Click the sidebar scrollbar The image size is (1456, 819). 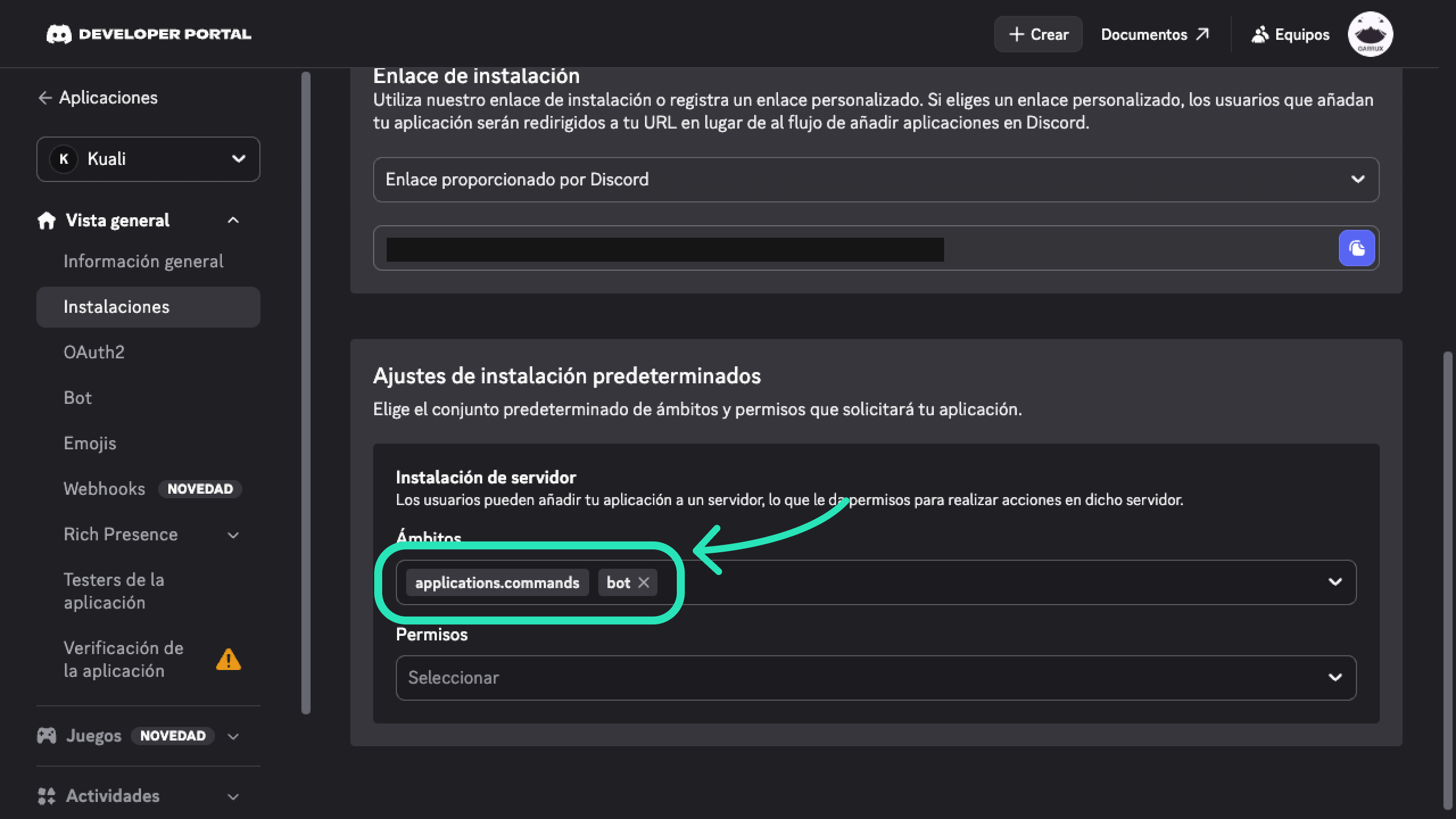click(306, 392)
